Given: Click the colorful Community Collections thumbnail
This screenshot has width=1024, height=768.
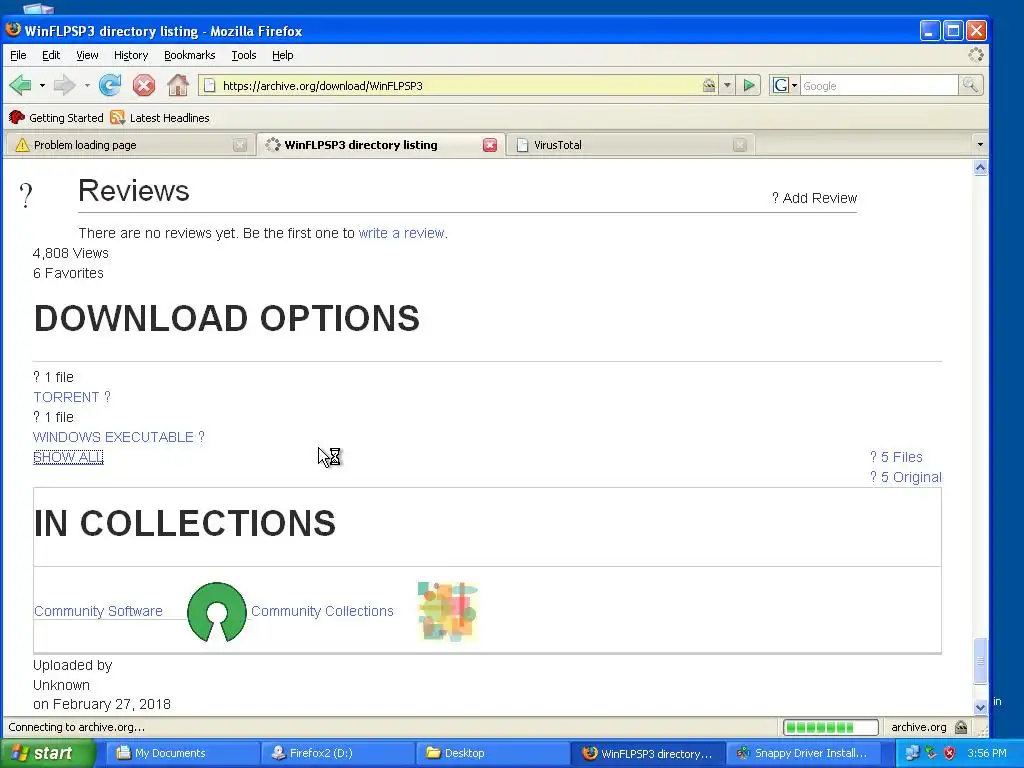Looking at the screenshot, I should [x=447, y=611].
